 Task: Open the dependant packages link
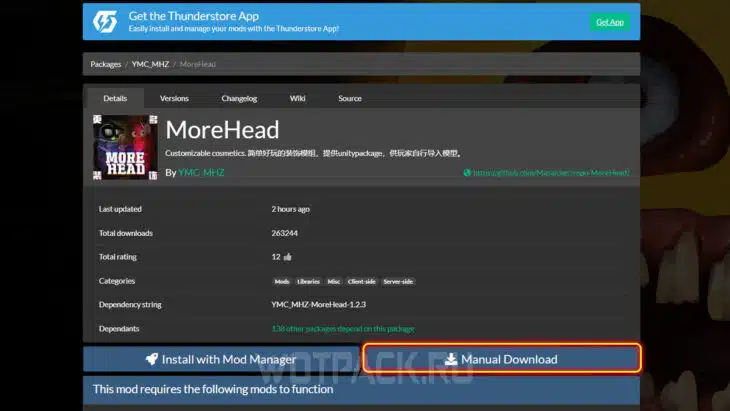[x=343, y=329]
